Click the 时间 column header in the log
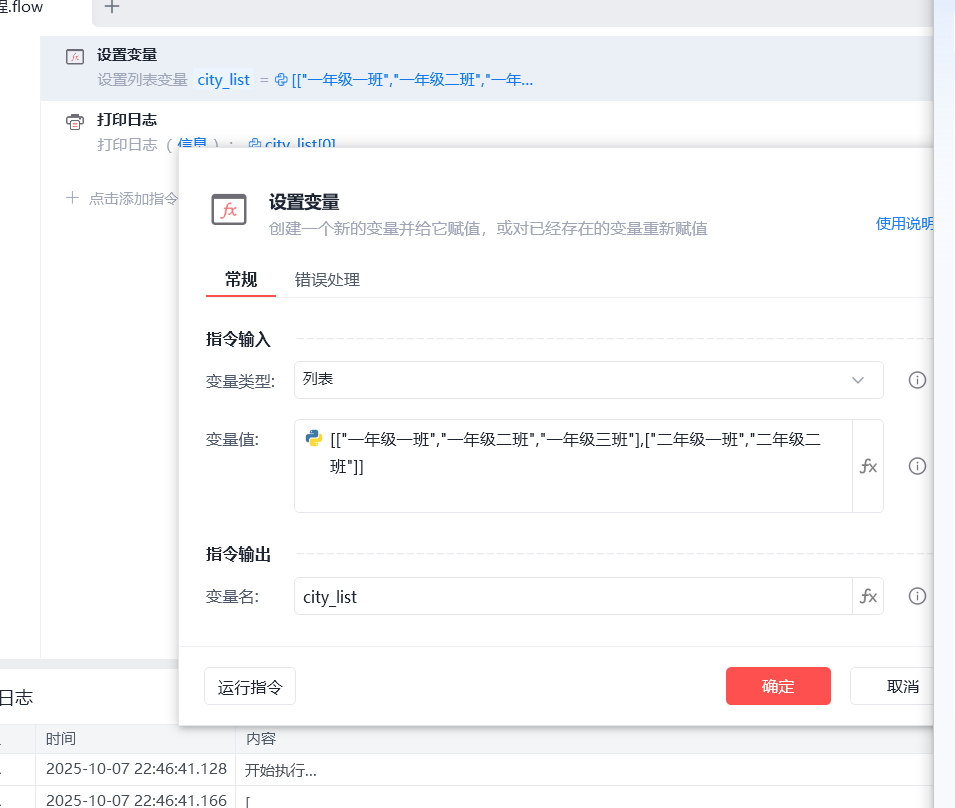The height and width of the screenshot is (808, 955). click(x=61, y=739)
